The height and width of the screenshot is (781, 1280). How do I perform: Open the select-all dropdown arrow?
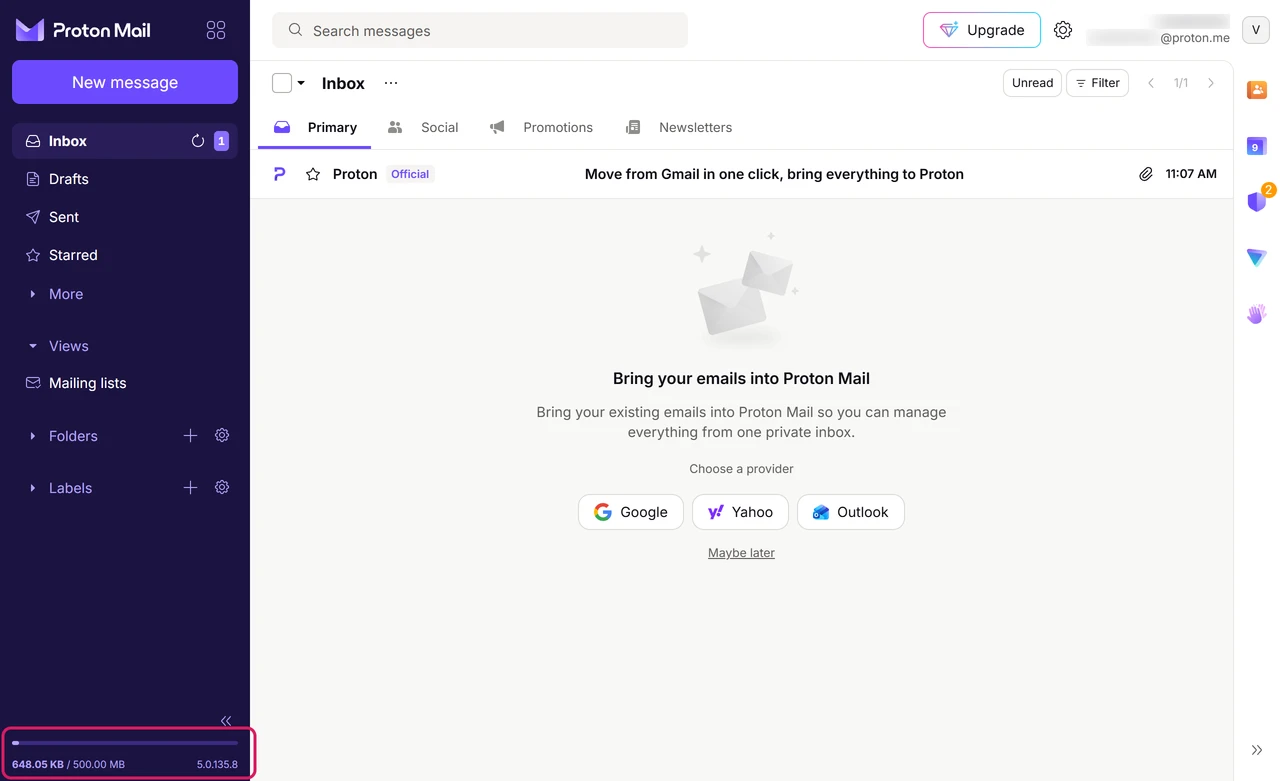click(x=301, y=83)
